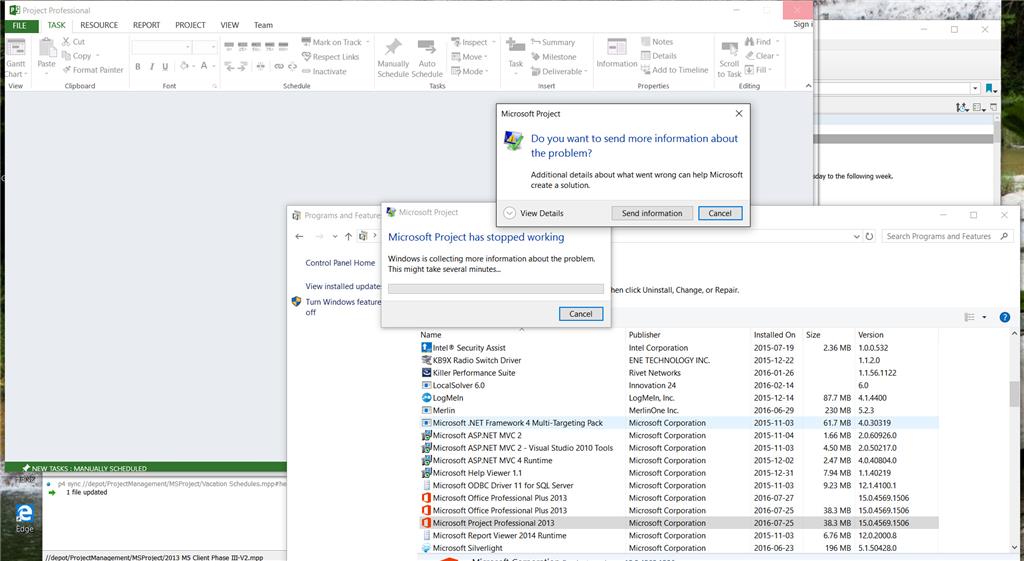Select Format Painter

(93, 70)
